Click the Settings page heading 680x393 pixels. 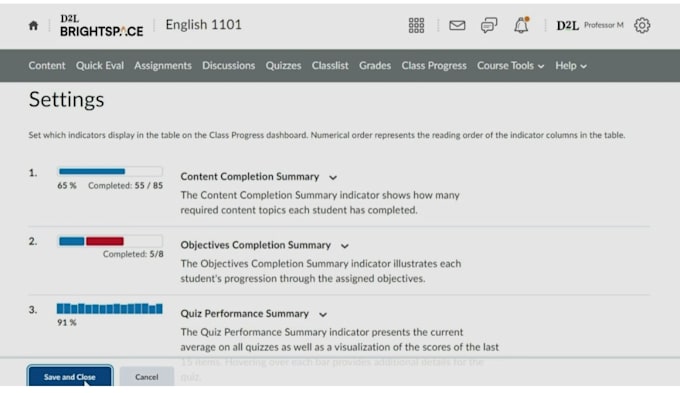66,99
